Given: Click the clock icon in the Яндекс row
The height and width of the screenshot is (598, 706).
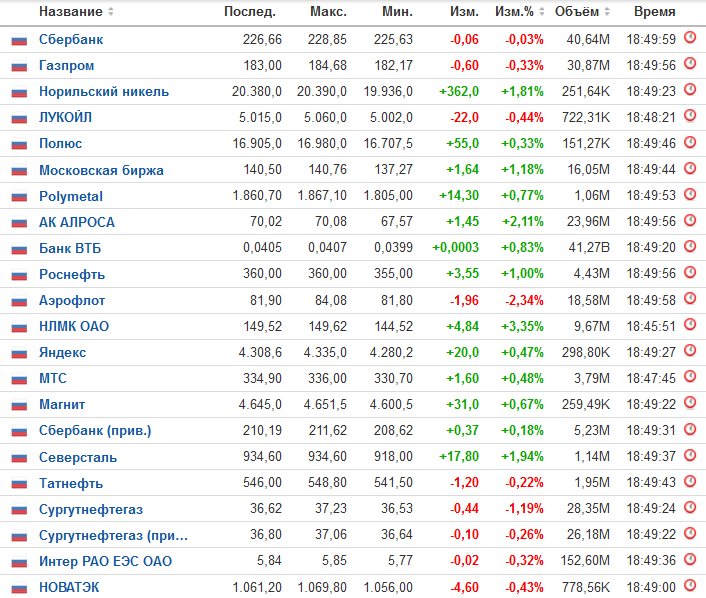Looking at the screenshot, I should click(x=690, y=350).
